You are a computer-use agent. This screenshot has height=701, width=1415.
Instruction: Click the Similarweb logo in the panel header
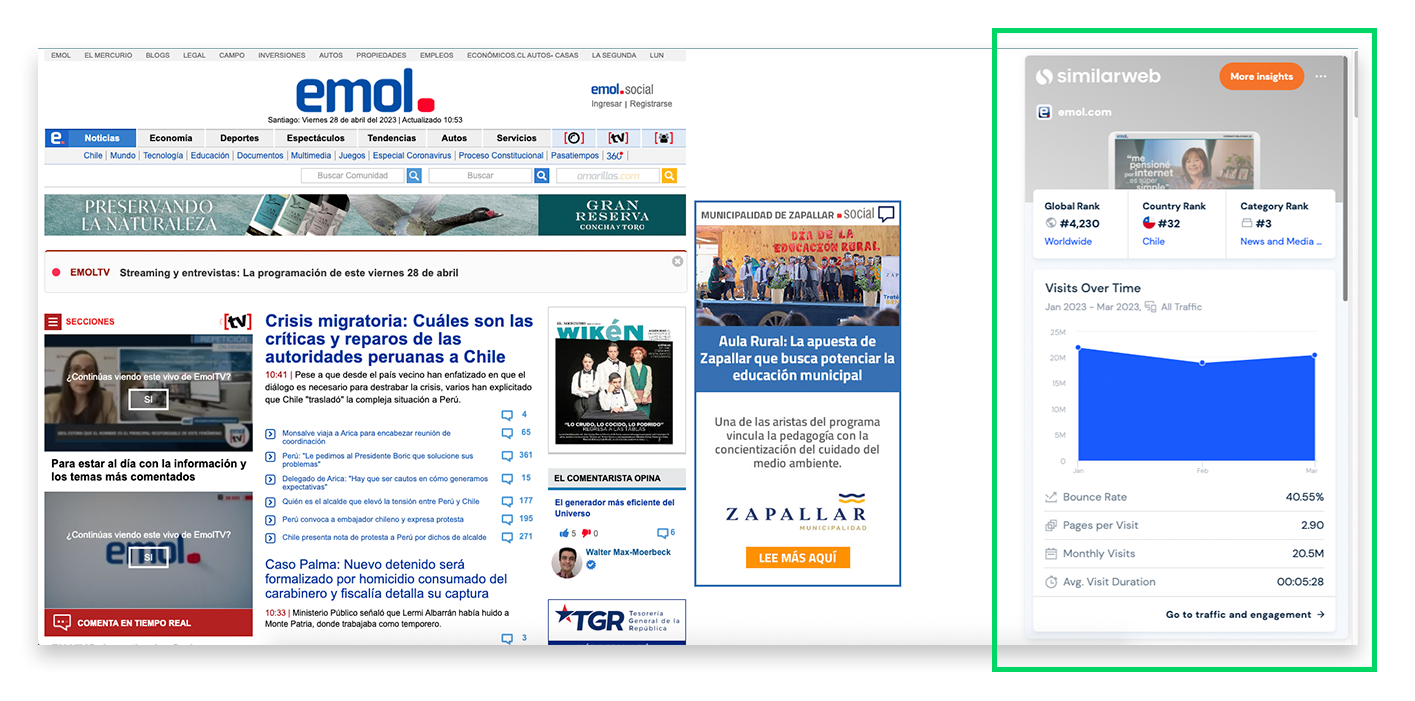[1098, 76]
